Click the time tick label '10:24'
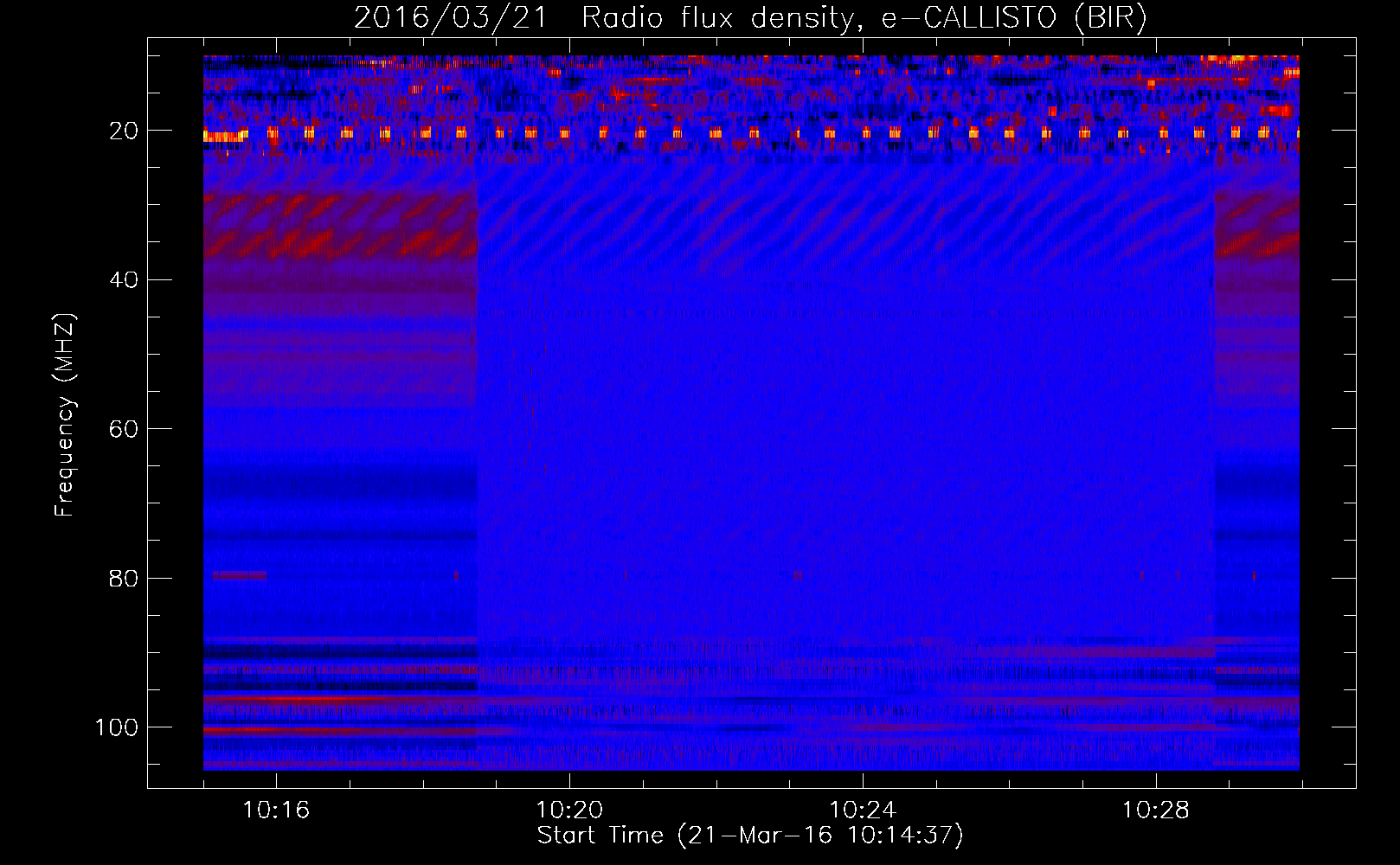This screenshot has width=1400, height=865. 863,811
